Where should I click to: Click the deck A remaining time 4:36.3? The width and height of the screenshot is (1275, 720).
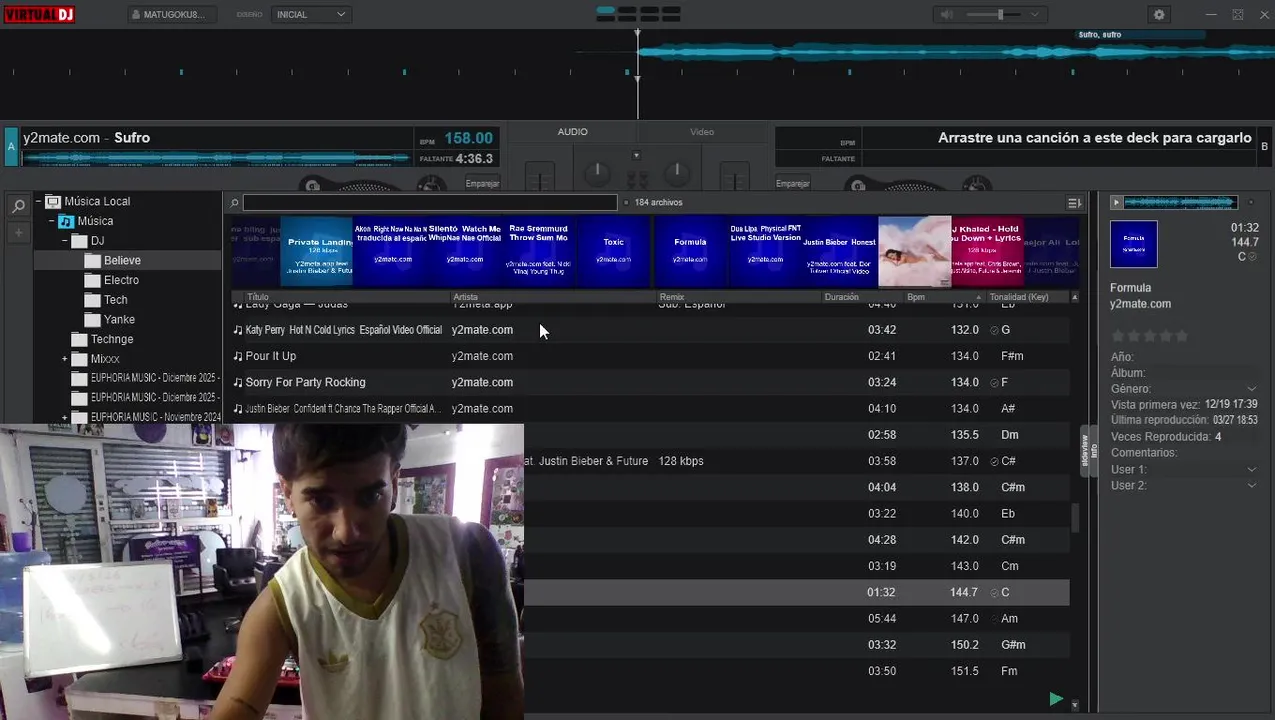coord(474,158)
